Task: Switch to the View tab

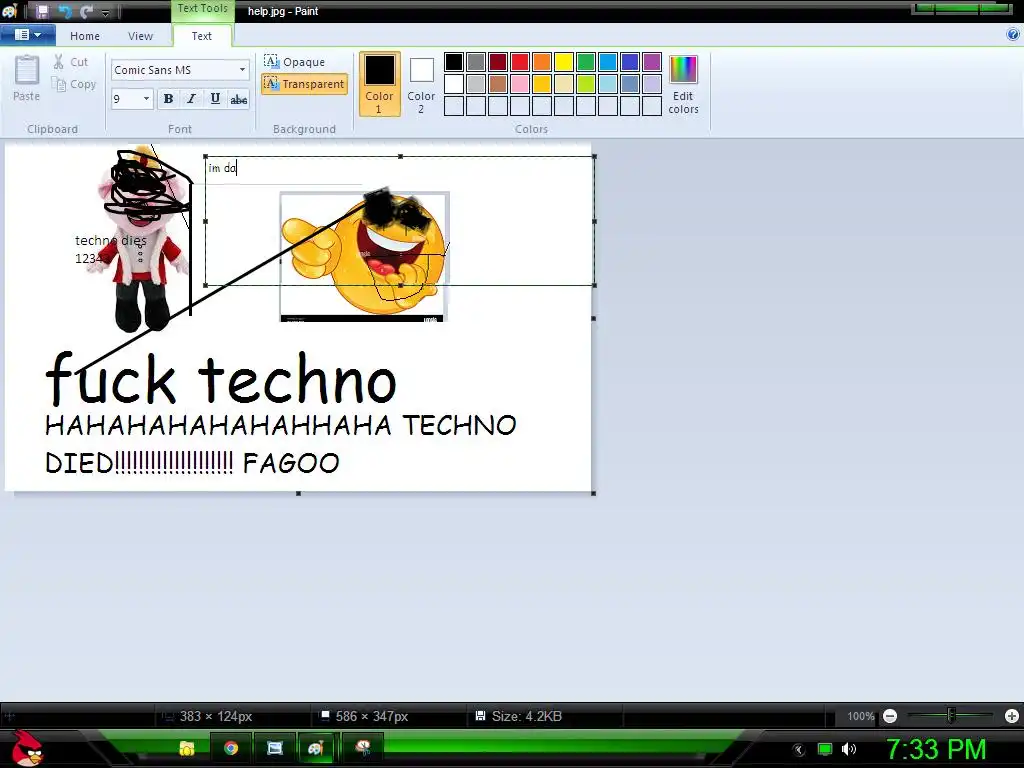Action: [x=140, y=36]
